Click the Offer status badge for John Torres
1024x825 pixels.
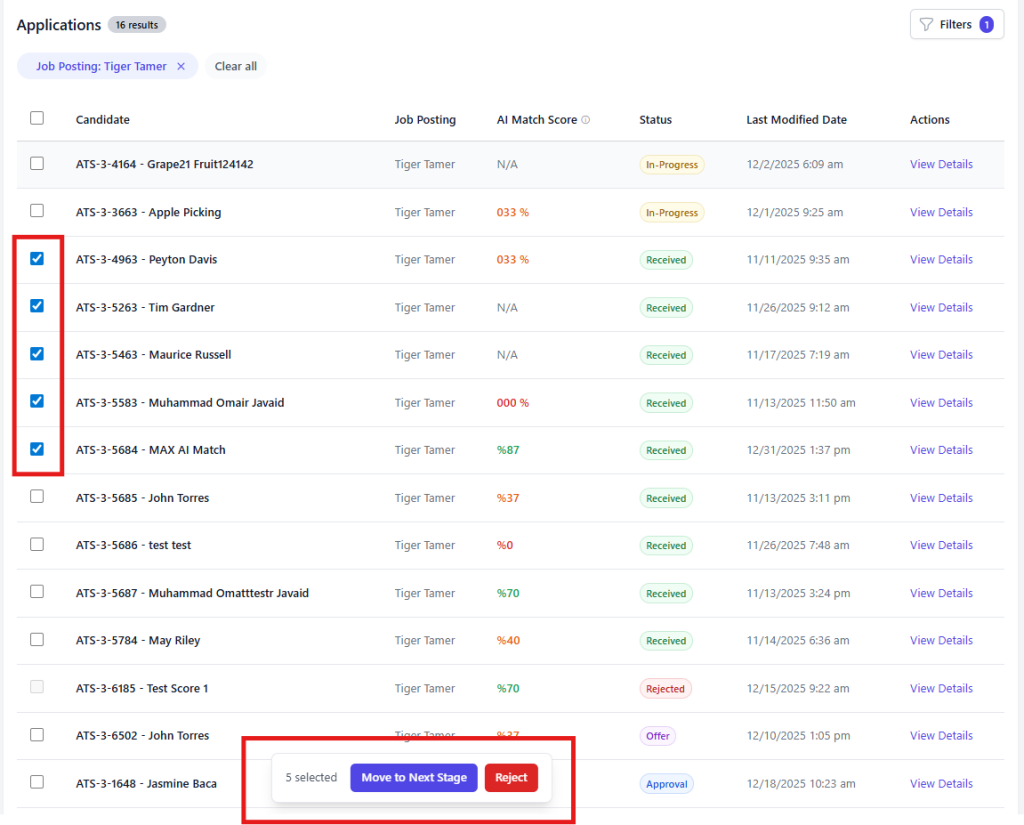coord(657,736)
